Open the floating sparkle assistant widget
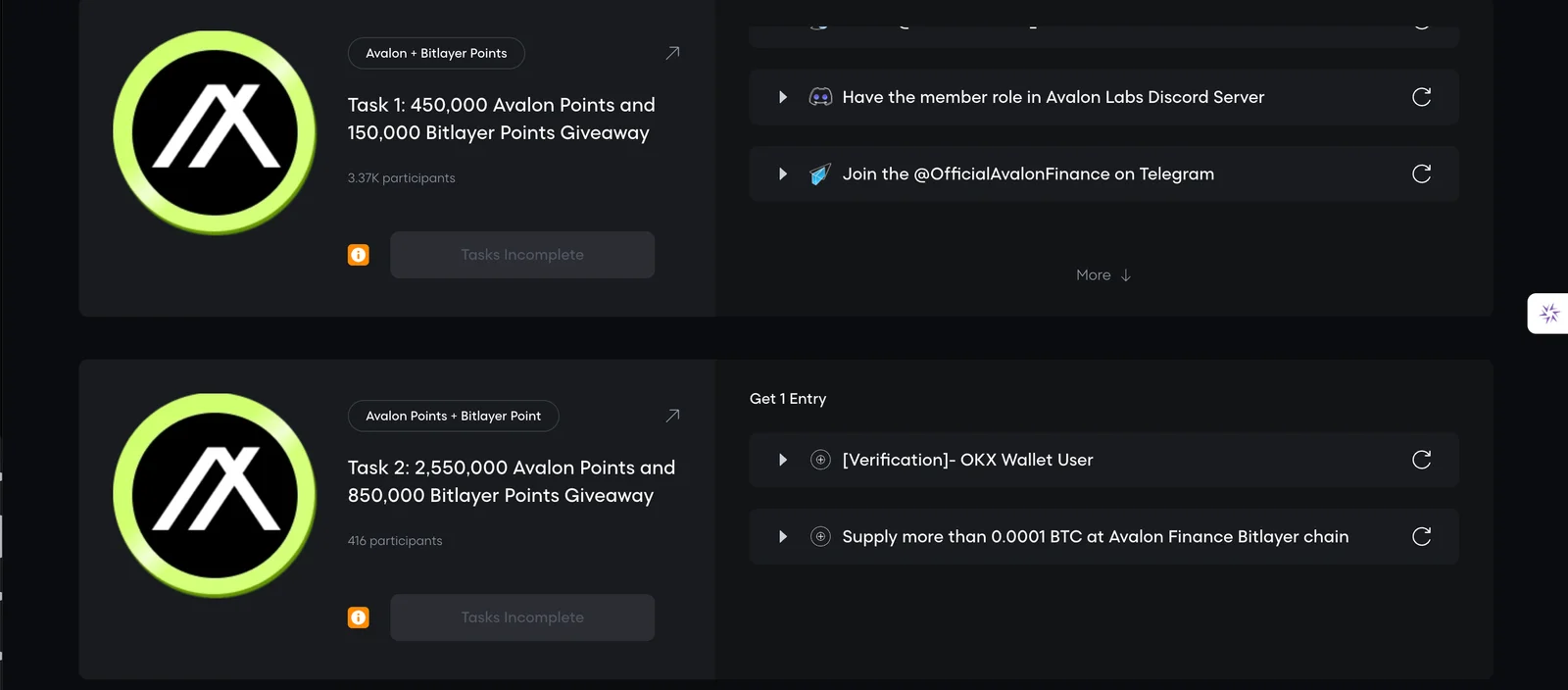Viewport: 1568px width, 690px height. 1549,314
